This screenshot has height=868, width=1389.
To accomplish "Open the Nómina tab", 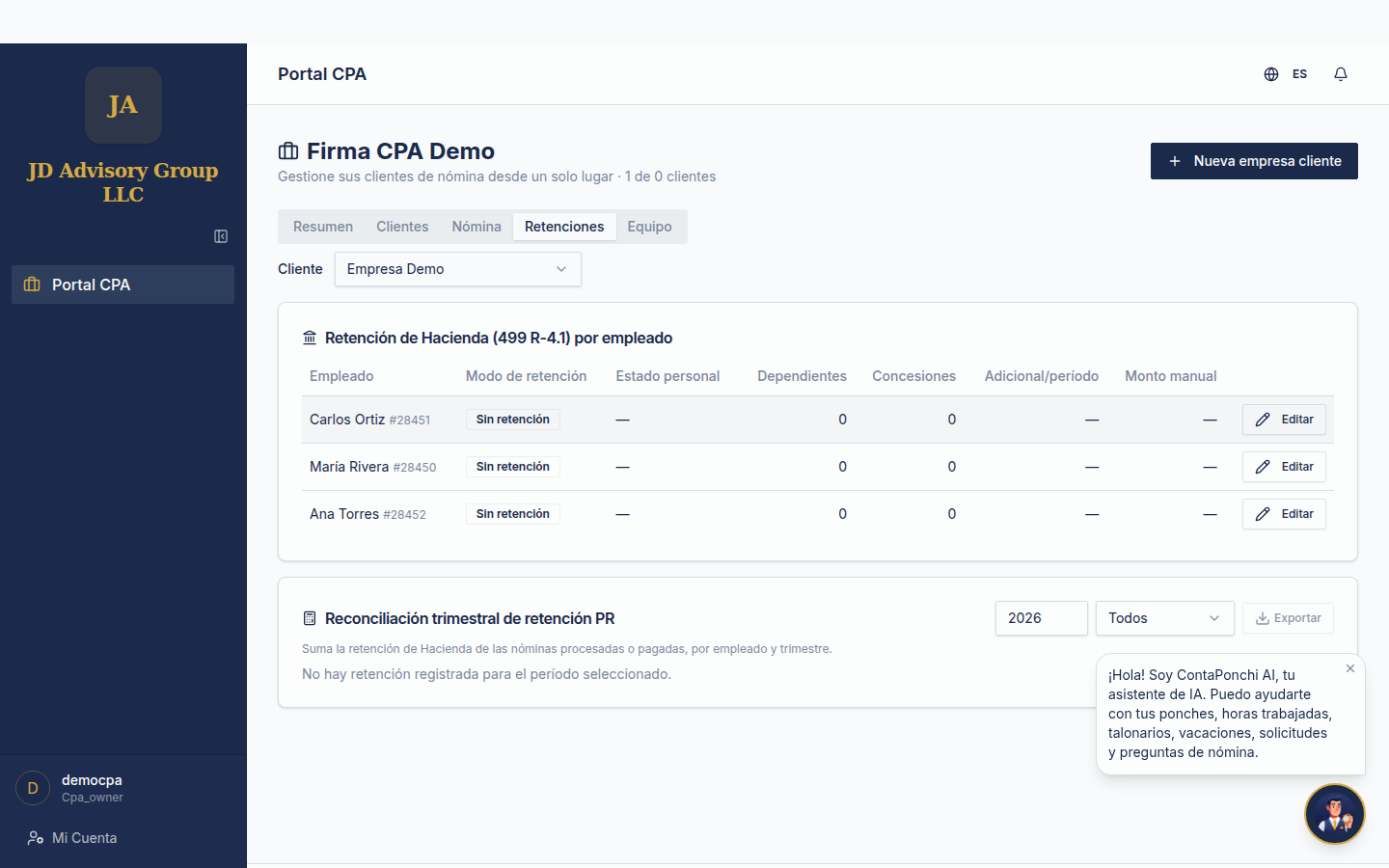I will [477, 227].
